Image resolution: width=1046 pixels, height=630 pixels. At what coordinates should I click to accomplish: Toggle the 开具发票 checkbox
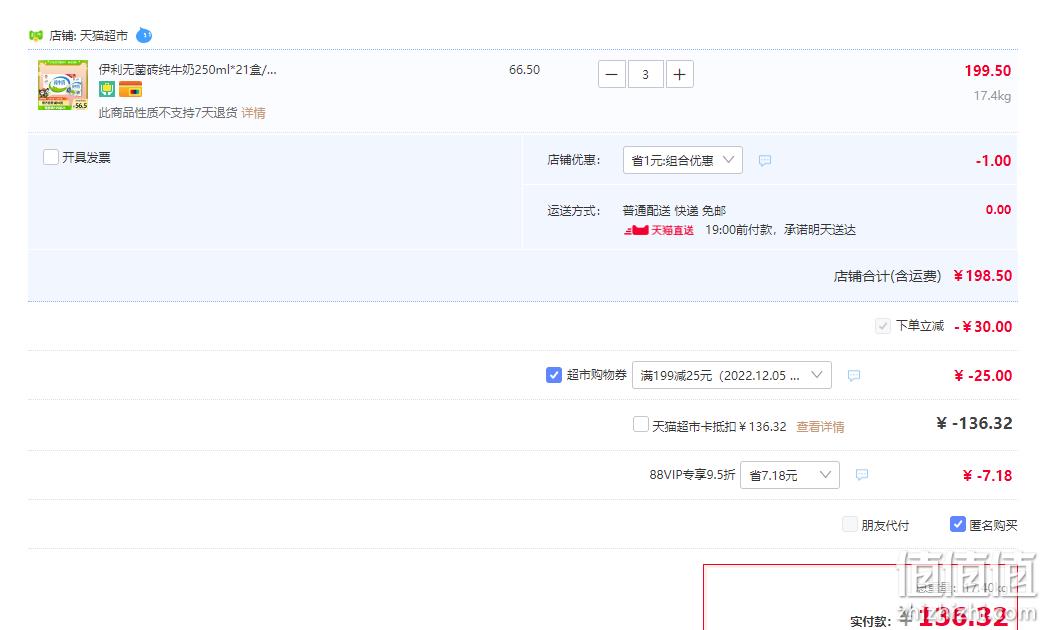coord(51,157)
